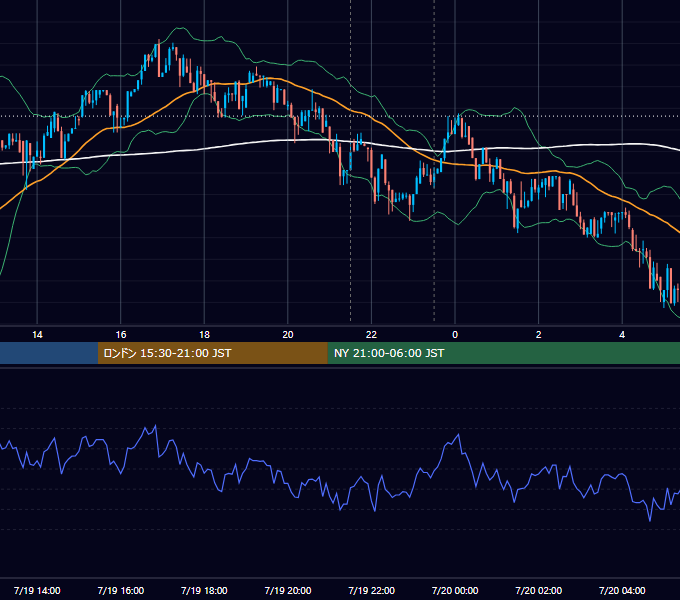Screen dimensions: 680x600
Task: Click the 7/19 18:00 date label
Action: 204,590
